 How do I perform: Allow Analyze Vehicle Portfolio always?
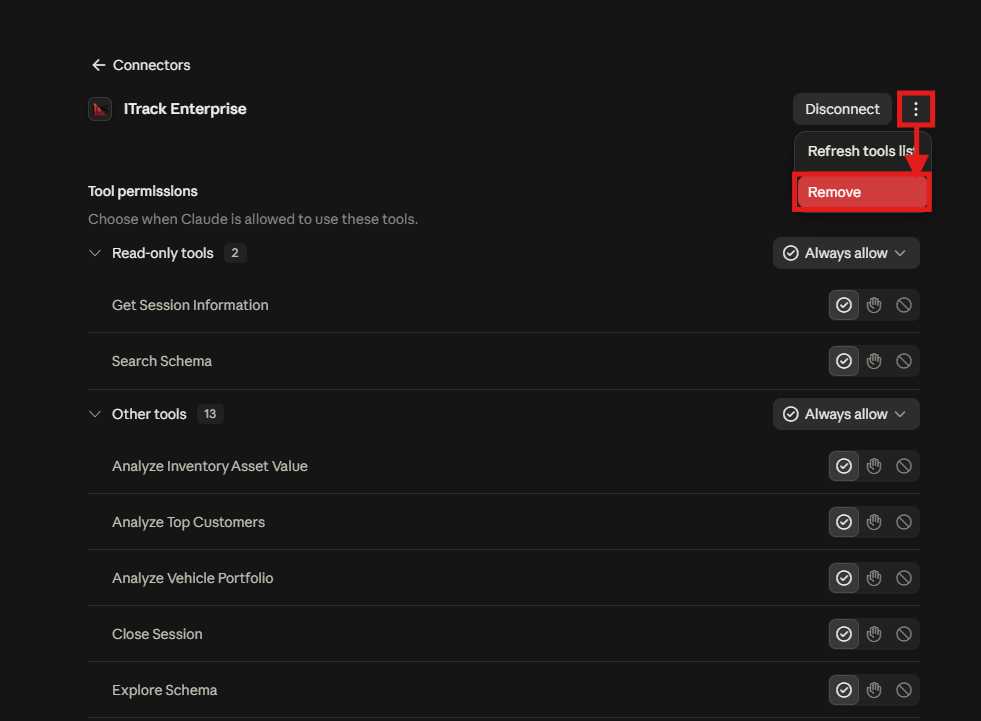point(844,578)
